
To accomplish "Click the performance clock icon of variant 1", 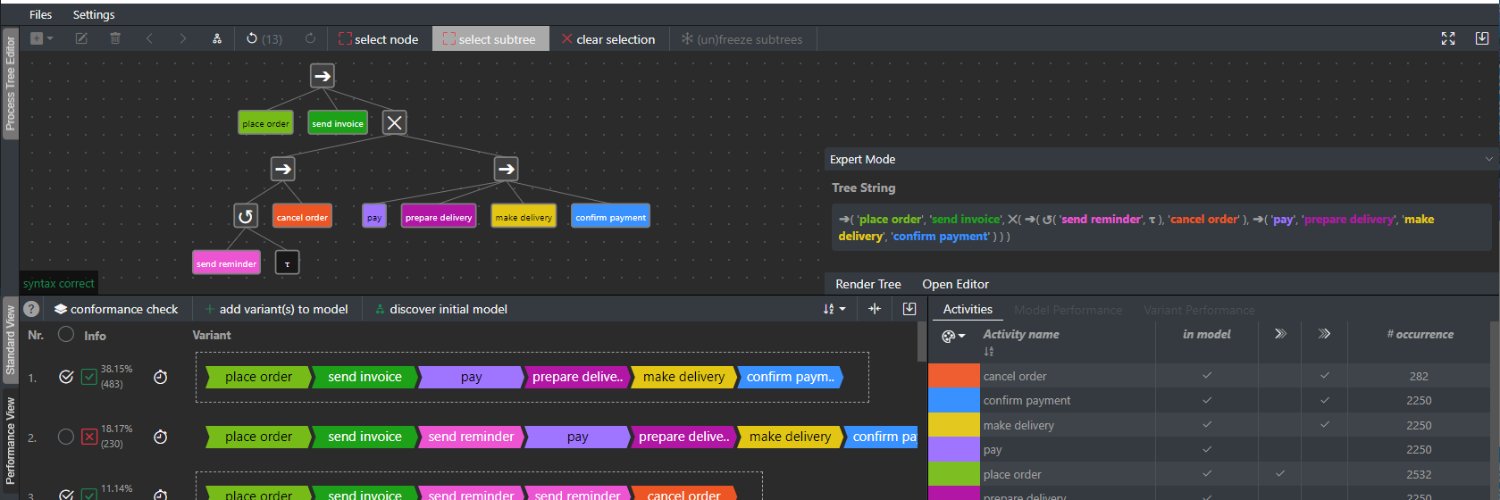I will coord(160,377).
